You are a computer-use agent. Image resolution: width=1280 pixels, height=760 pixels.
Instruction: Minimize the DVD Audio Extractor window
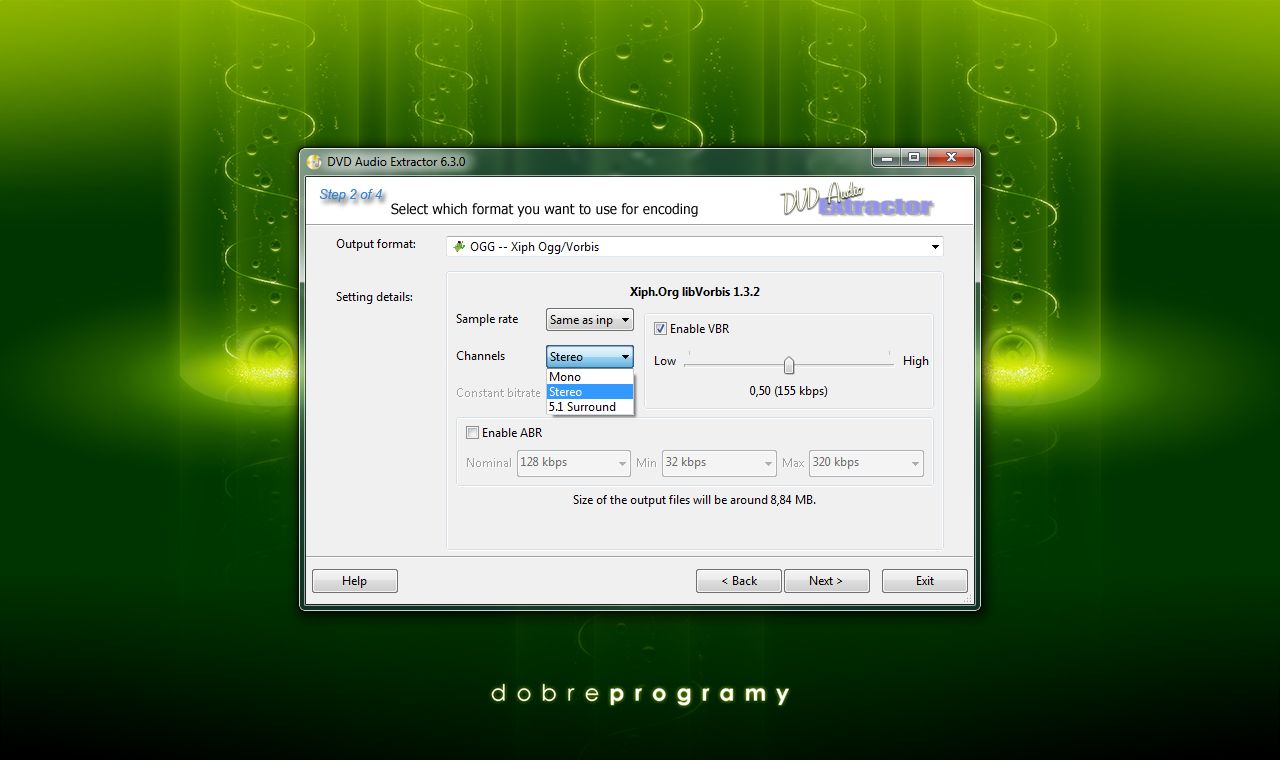(886, 158)
